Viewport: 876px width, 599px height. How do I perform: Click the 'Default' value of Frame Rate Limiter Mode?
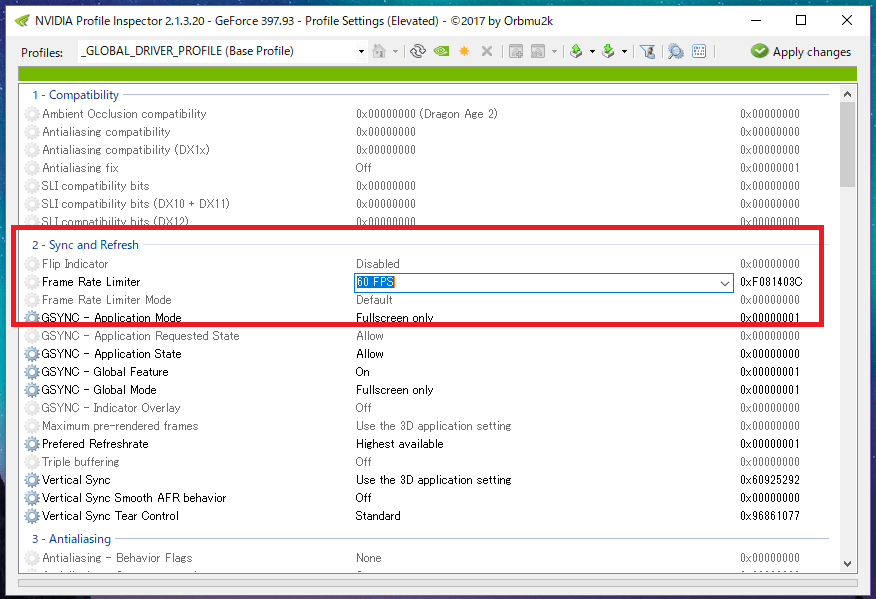374,300
